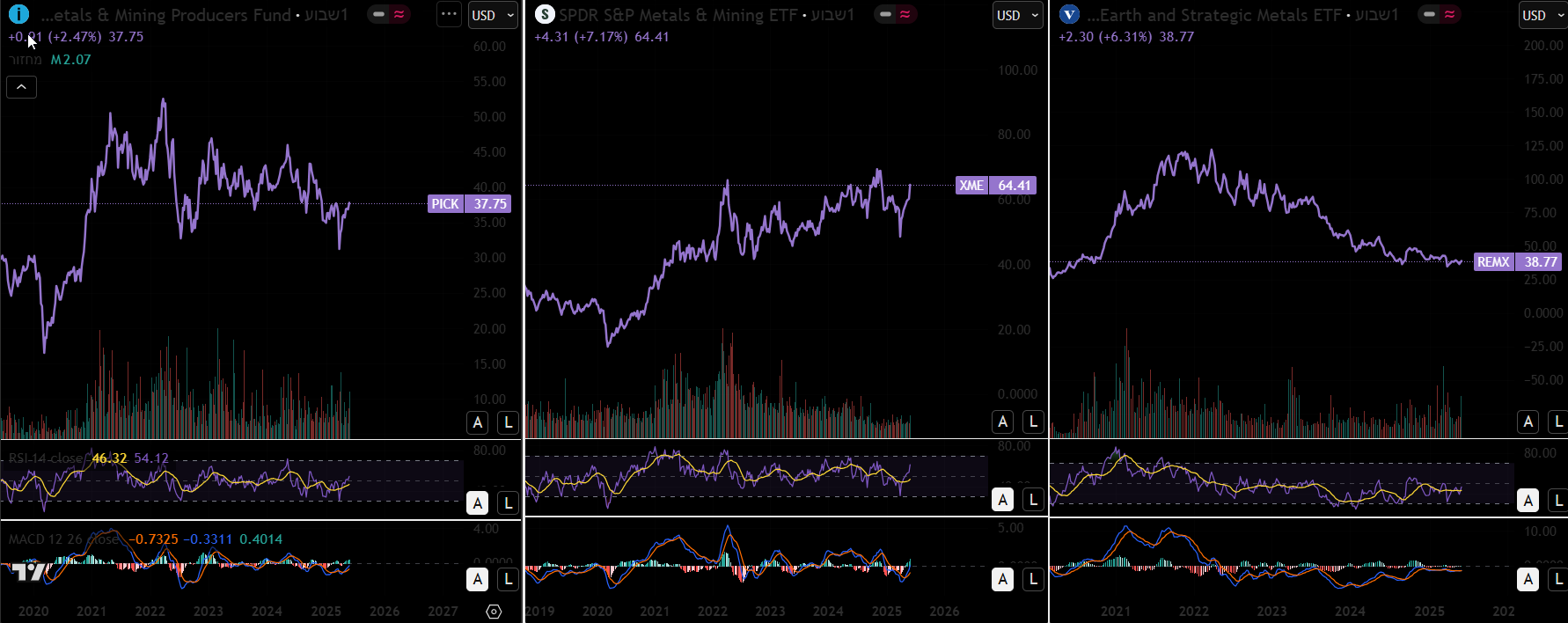Click the Mining Producers Fund symbol title

pyautogui.click(x=165, y=15)
